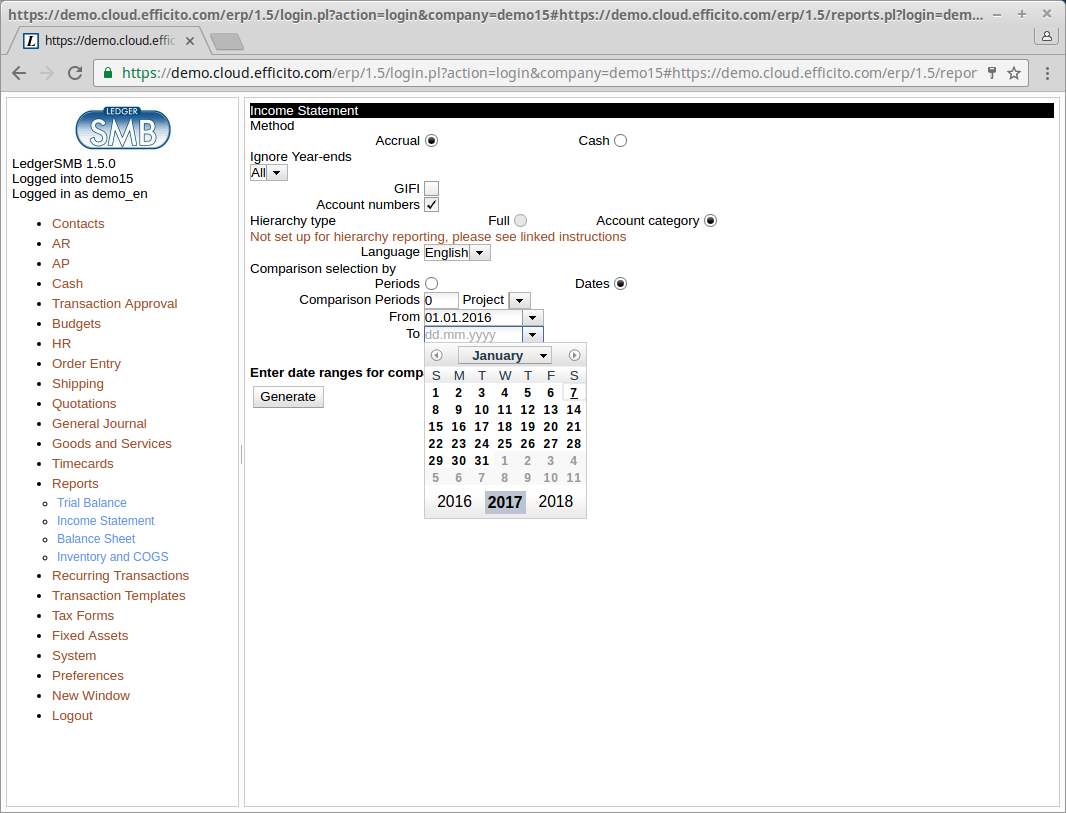Choose Periods for comparison selection
This screenshot has width=1066, height=813.
pyautogui.click(x=431, y=284)
